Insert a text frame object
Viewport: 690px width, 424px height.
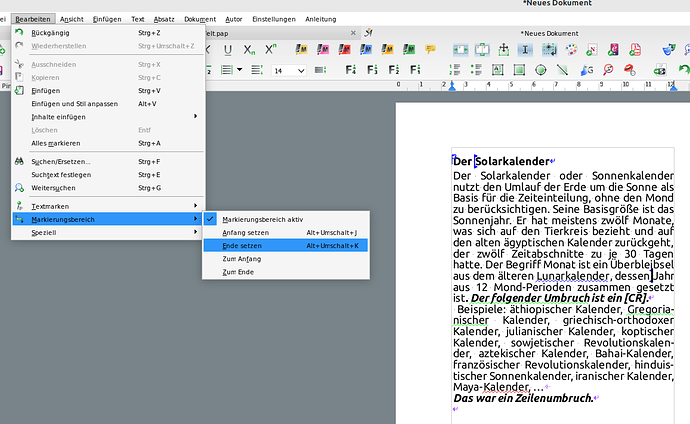497,69
